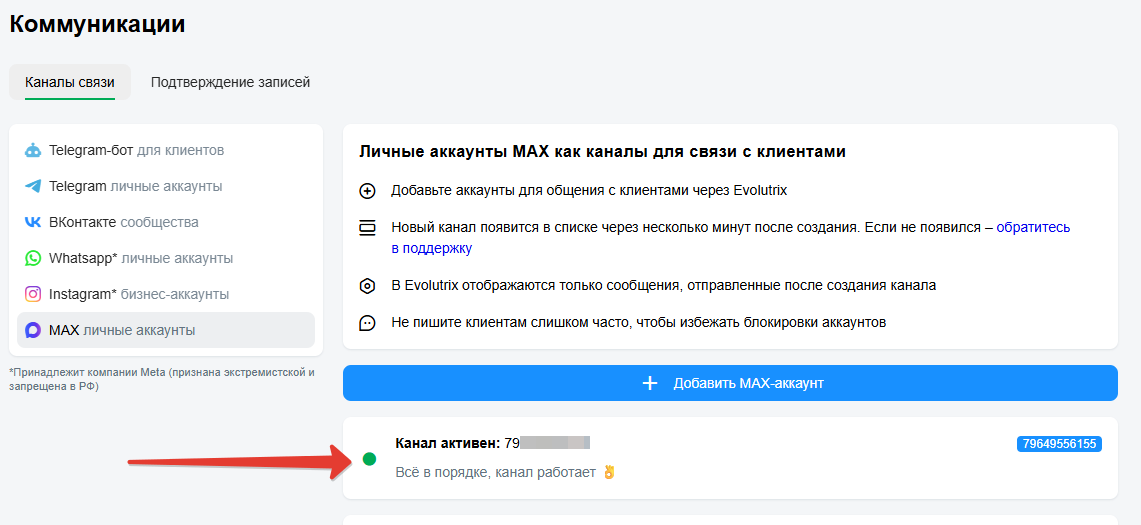The image size is (1141, 525).
Task: Click the Whatsapp green logo icon
Action: coord(33,259)
